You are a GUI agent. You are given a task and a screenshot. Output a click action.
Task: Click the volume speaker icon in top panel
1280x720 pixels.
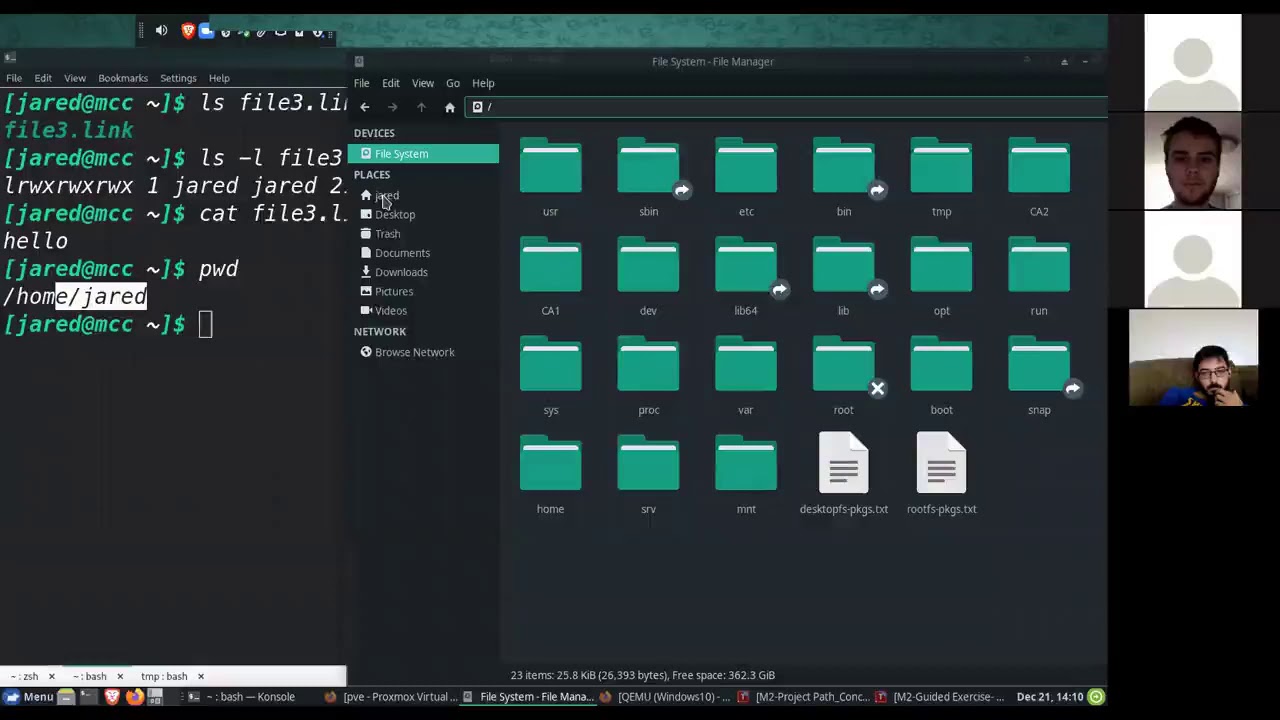point(162,31)
